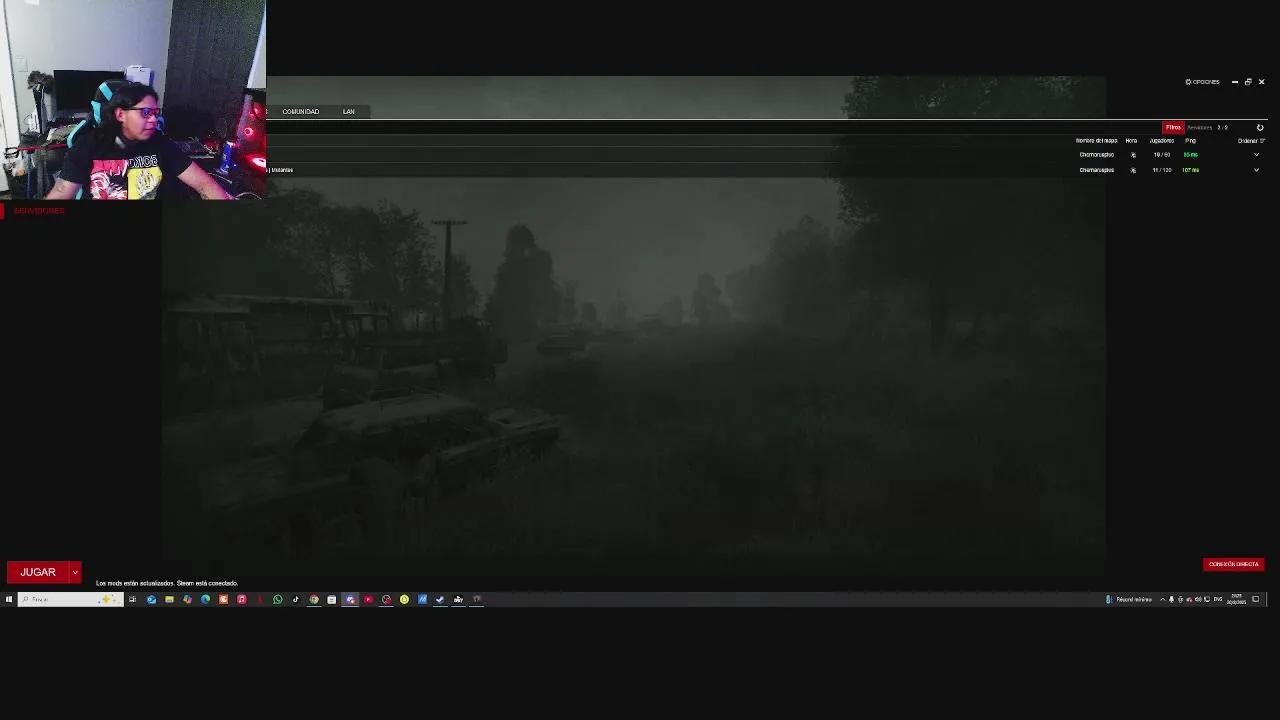Image resolution: width=1280 pixels, height=720 pixels.
Task: Open Steam from the taskbar
Action: 440,599
